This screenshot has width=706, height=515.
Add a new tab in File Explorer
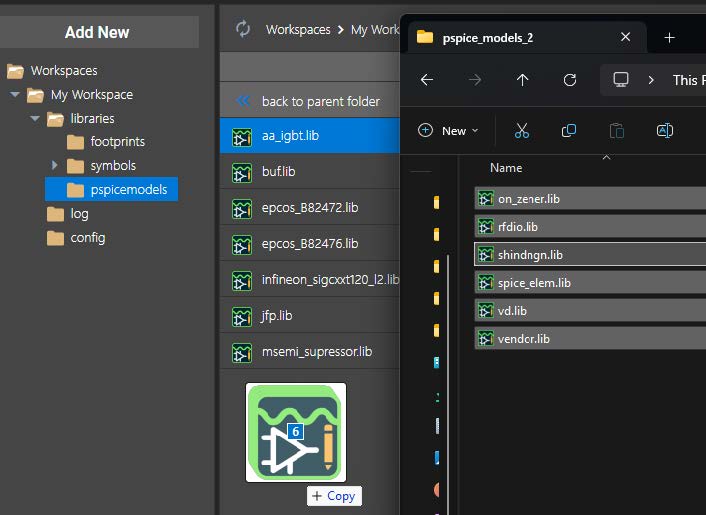[670, 37]
